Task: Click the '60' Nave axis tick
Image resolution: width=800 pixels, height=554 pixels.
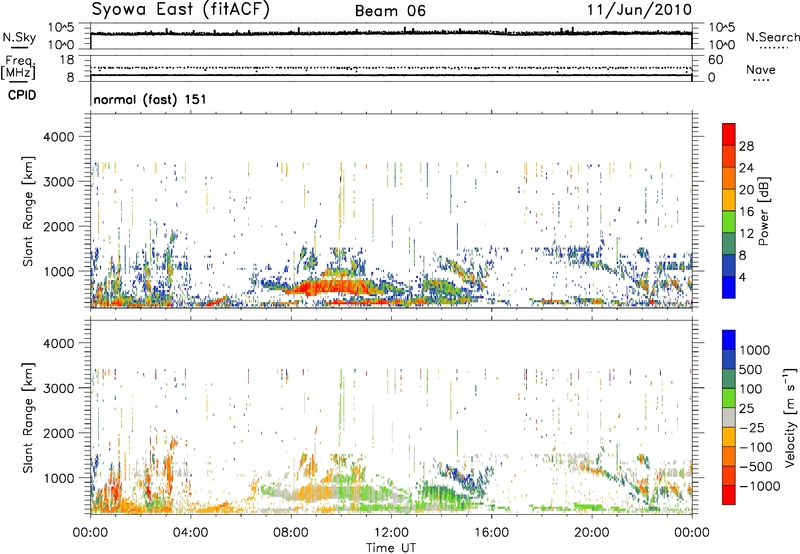Action: coord(715,60)
